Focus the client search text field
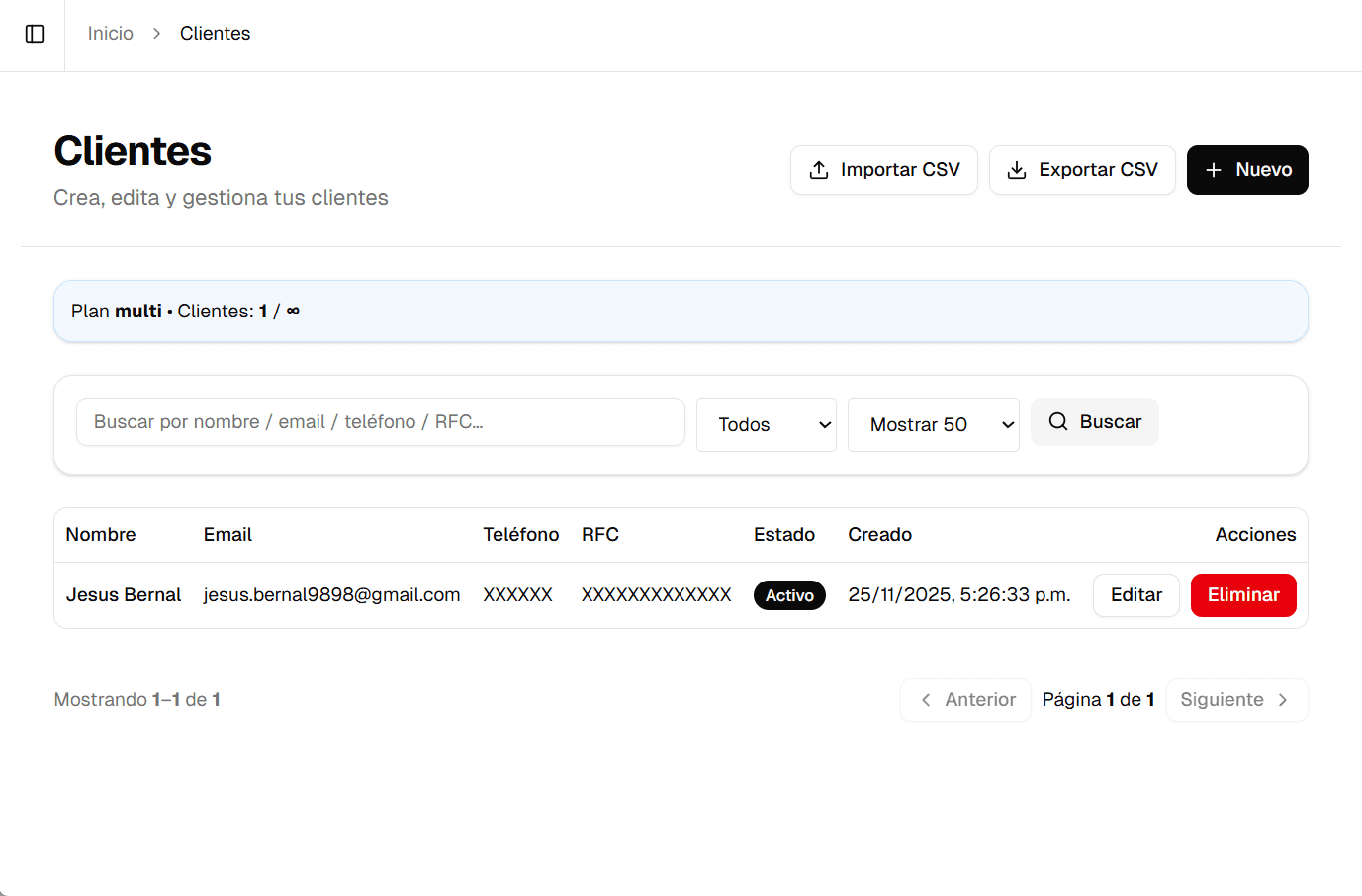 pos(380,422)
